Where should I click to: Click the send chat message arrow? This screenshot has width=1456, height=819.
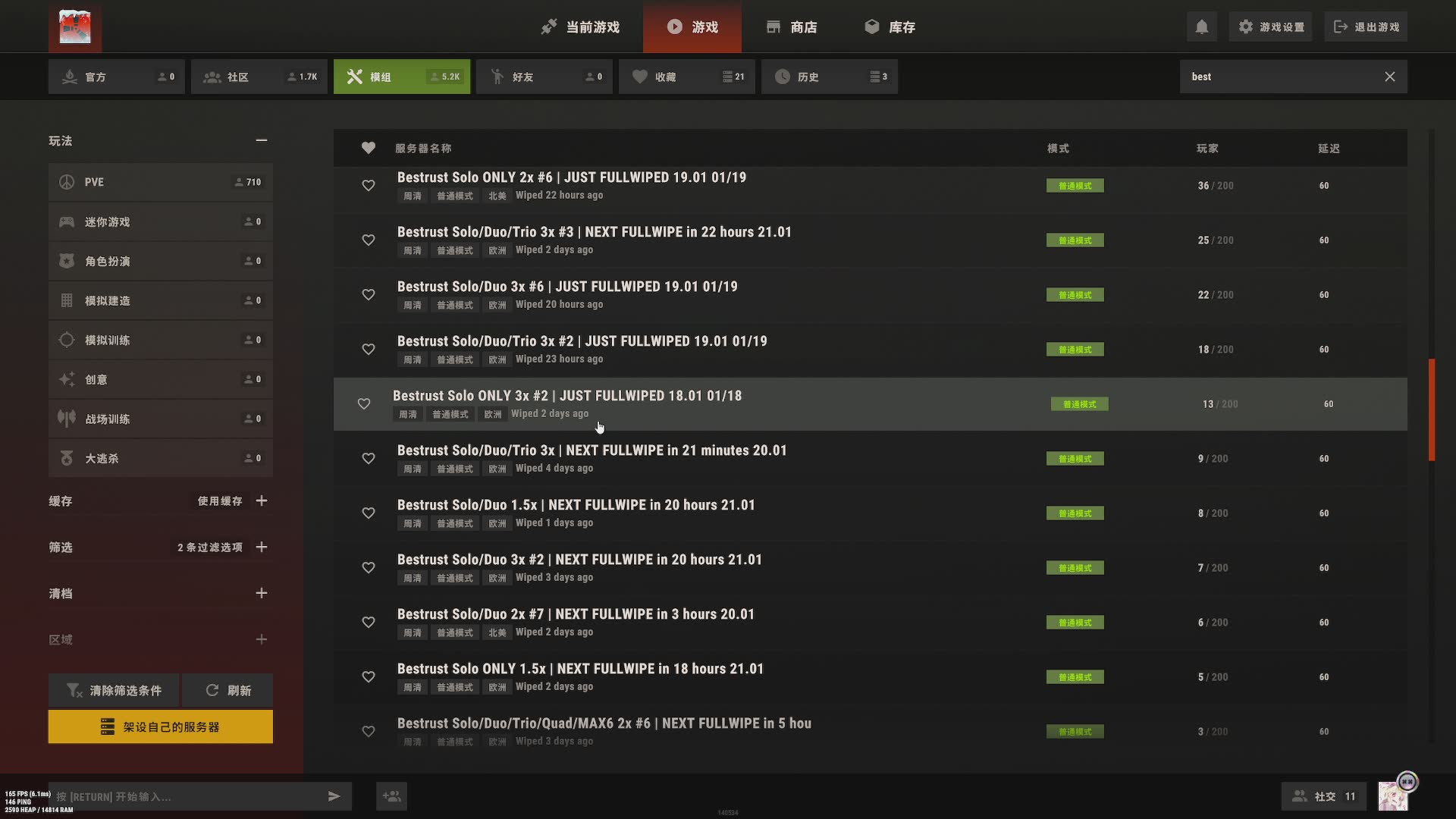point(334,796)
